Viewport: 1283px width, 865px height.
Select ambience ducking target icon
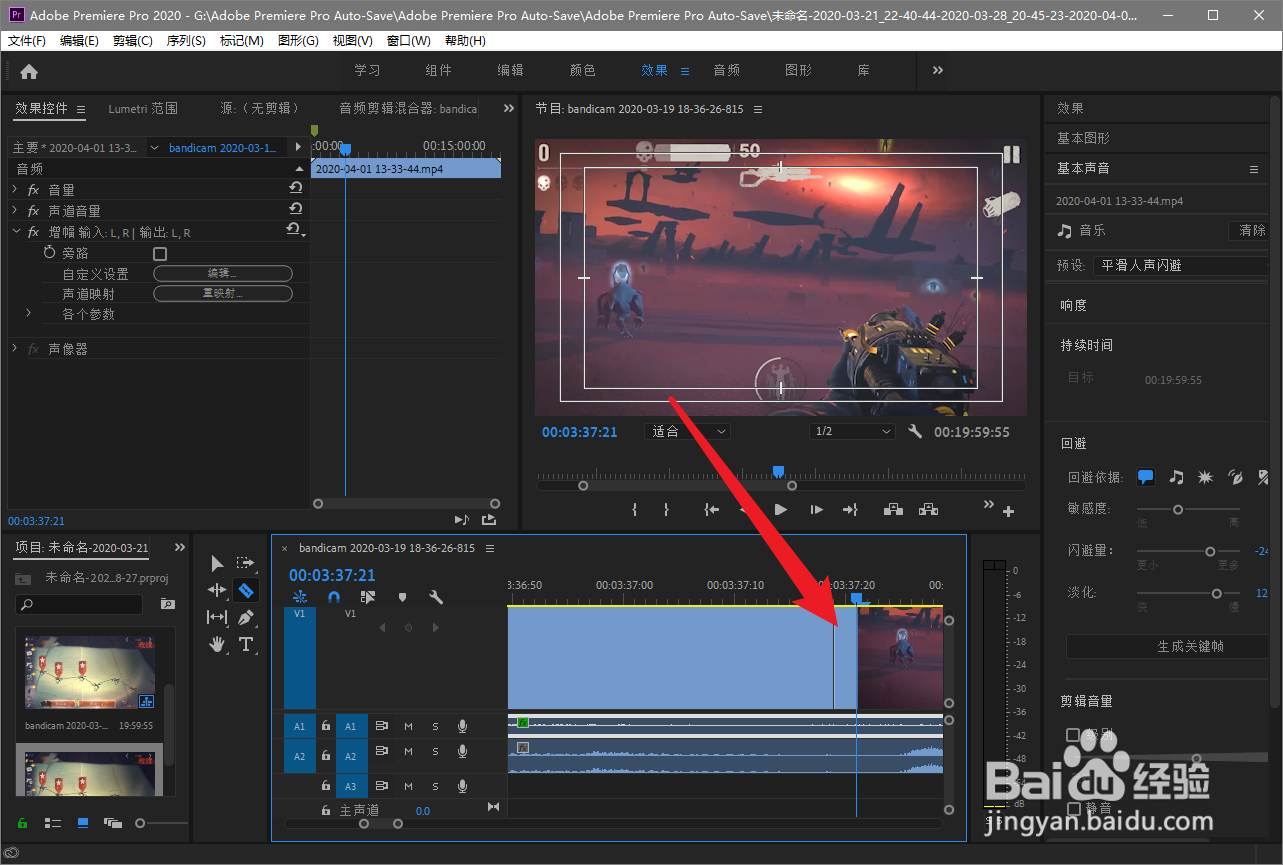click(x=1236, y=477)
